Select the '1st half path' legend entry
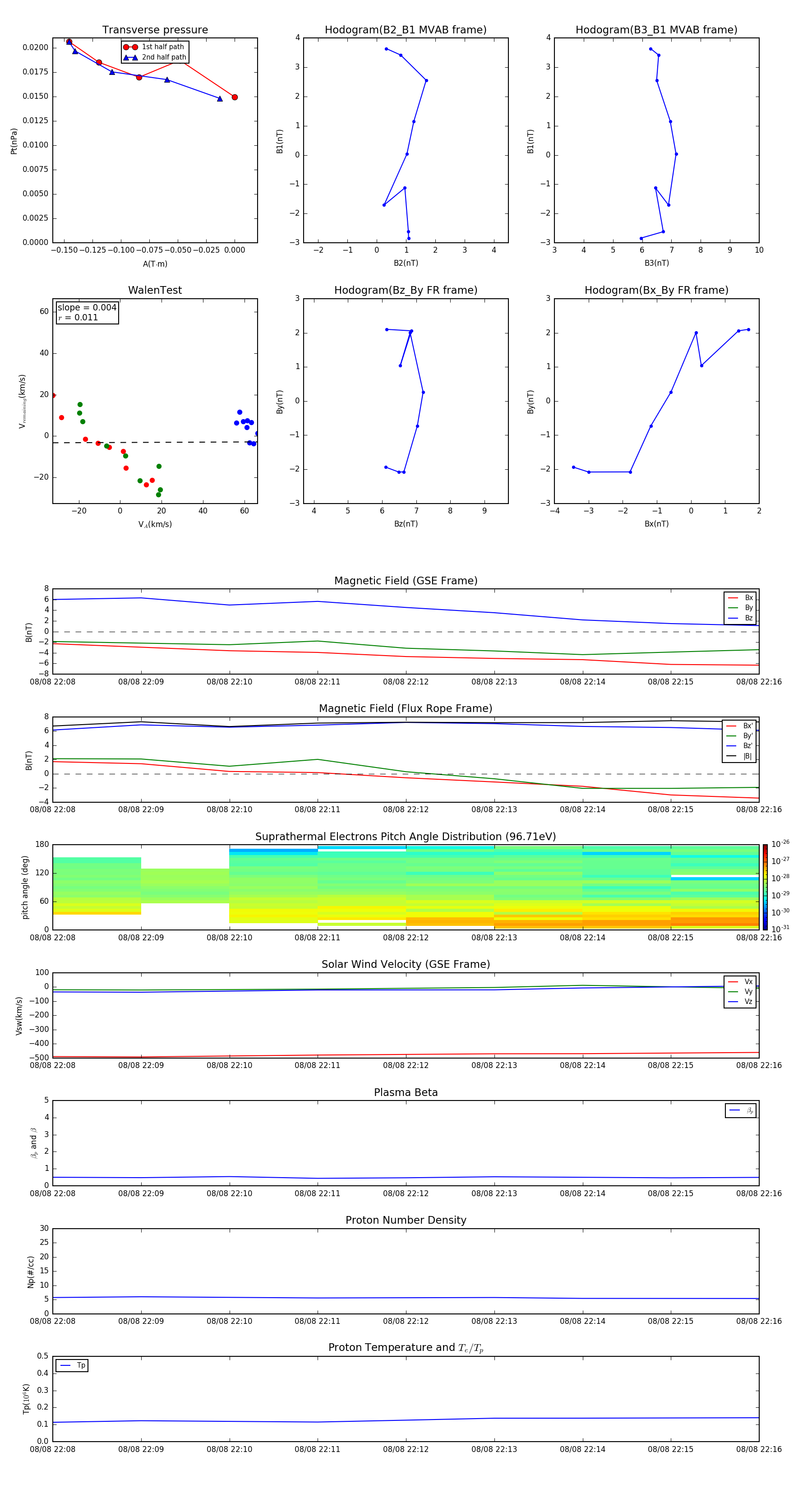Image resolution: width=812 pixels, height=1489 pixels. pos(155,47)
